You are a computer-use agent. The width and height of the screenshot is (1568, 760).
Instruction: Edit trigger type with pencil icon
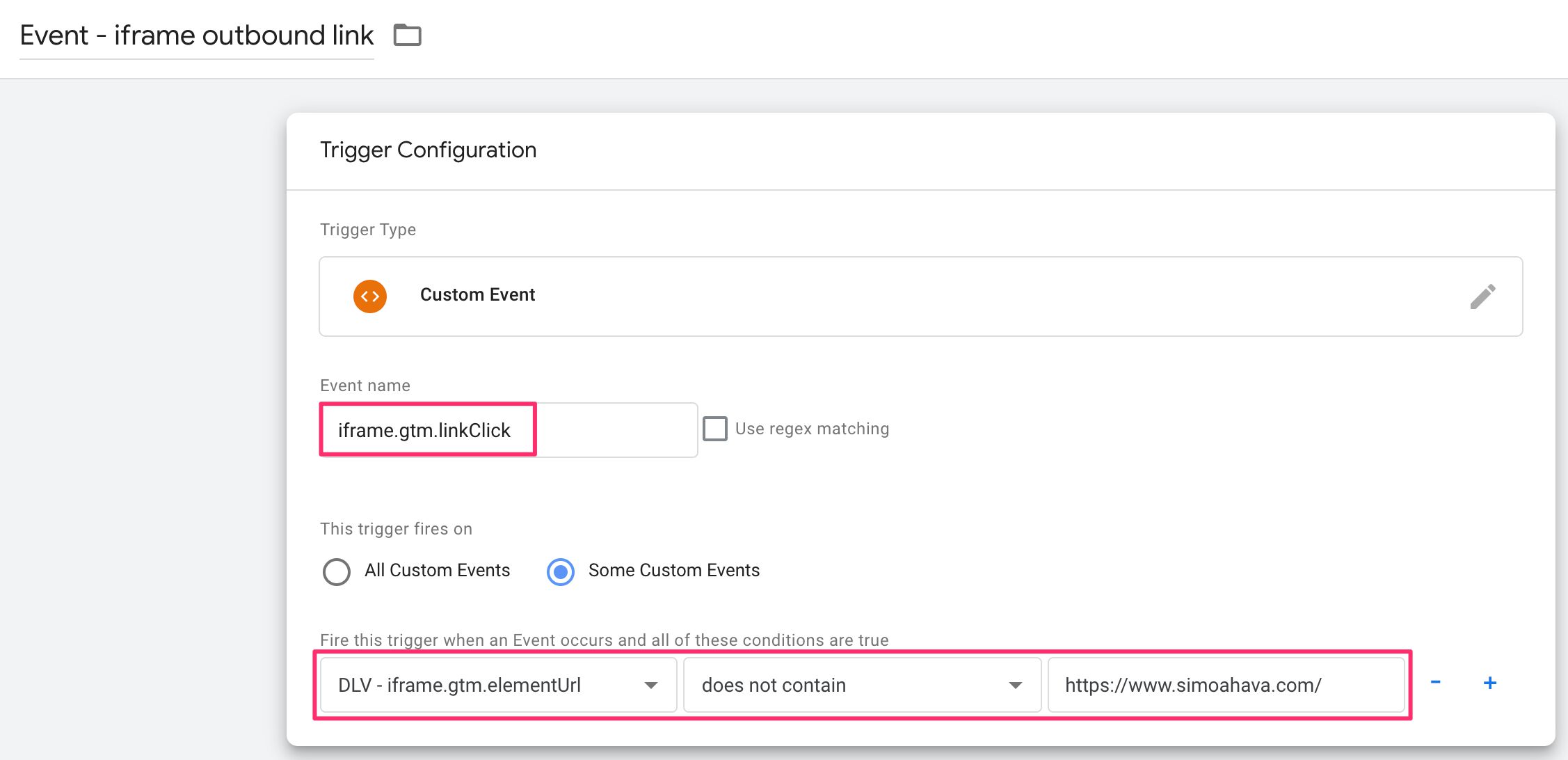pos(1482,296)
